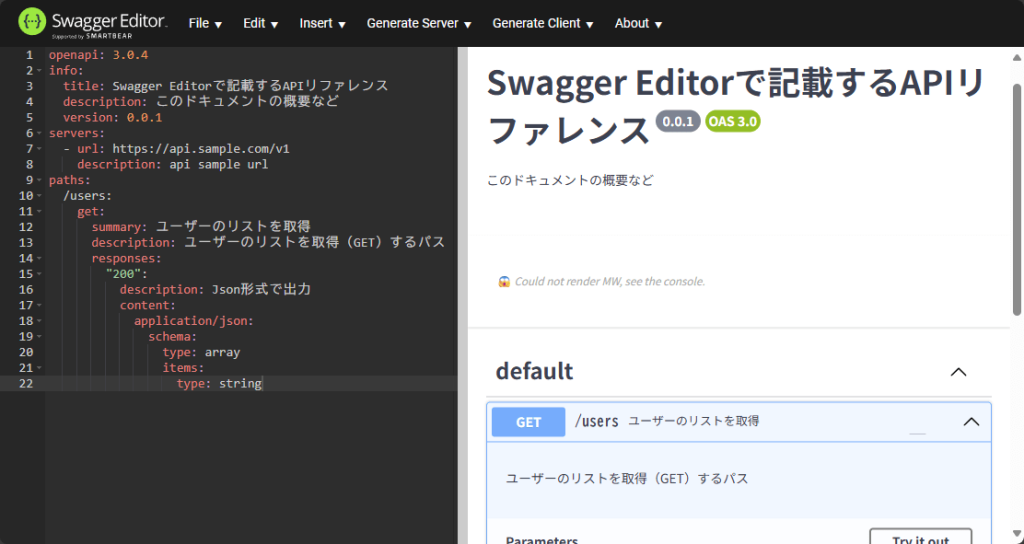Open the Insert menu
Screen dimensions: 1024x544
point(323,24)
